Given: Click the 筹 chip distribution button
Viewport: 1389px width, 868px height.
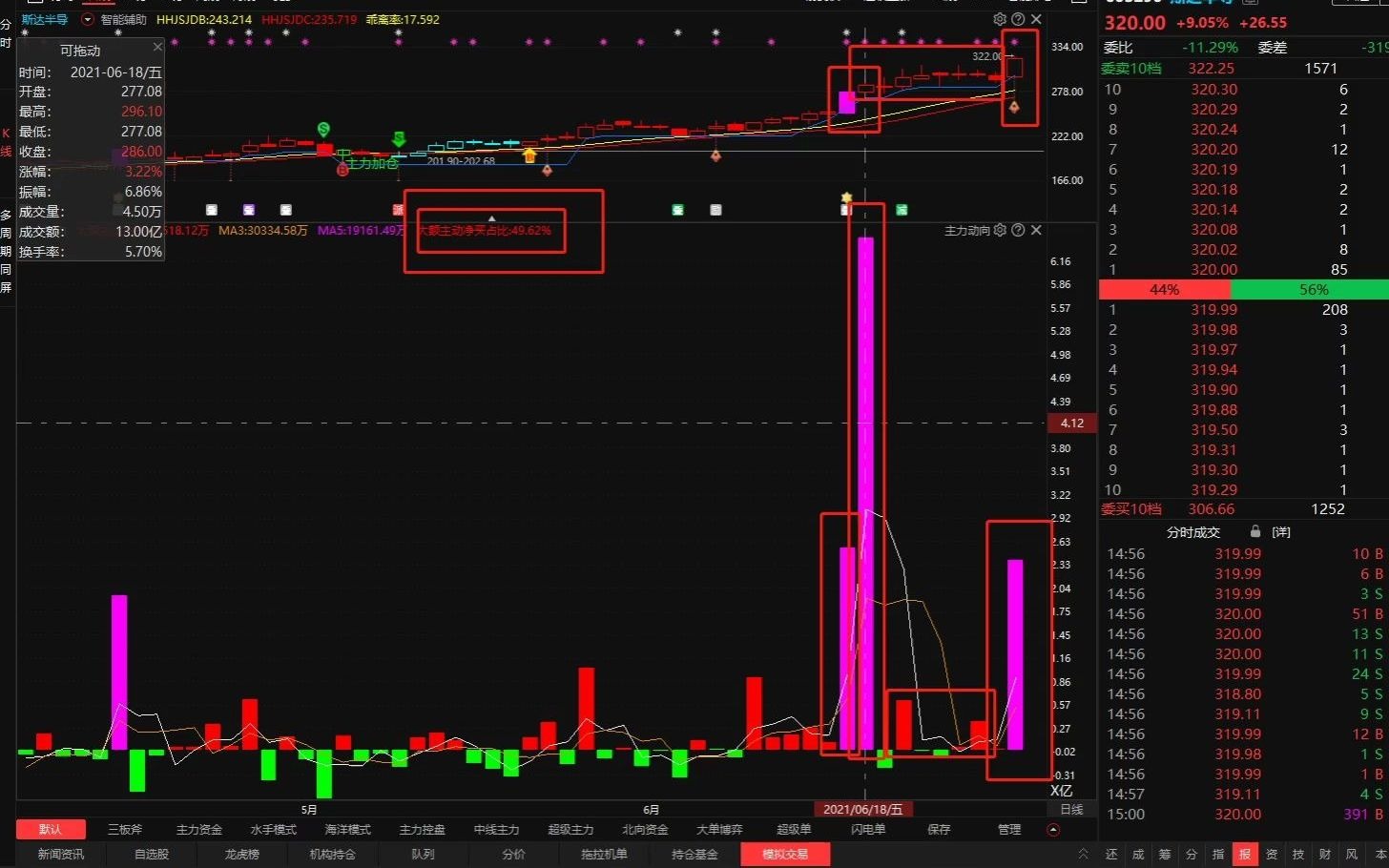Looking at the screenshot, I should 1165,854.
